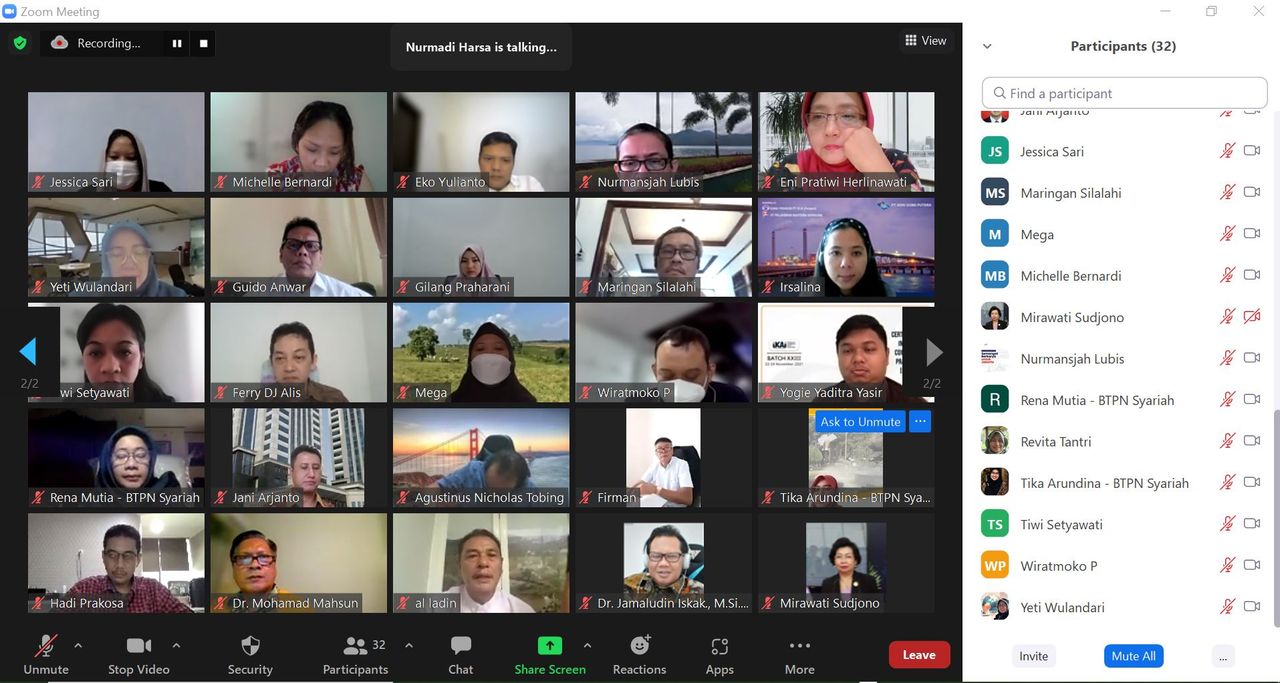Click disabled video icon for Mirawati Sudjono row

[x=1252, y=317]
